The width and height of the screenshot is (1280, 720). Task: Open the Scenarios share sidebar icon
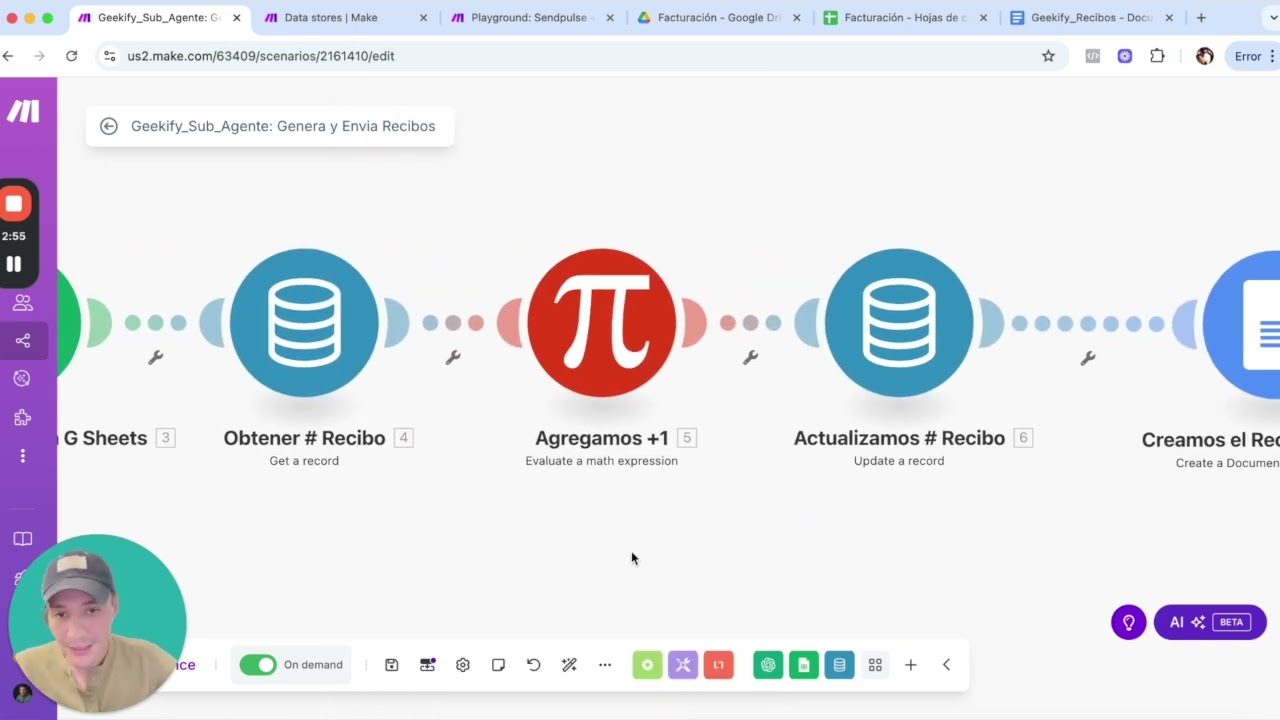pyautogui.click(x=23, y=341)
